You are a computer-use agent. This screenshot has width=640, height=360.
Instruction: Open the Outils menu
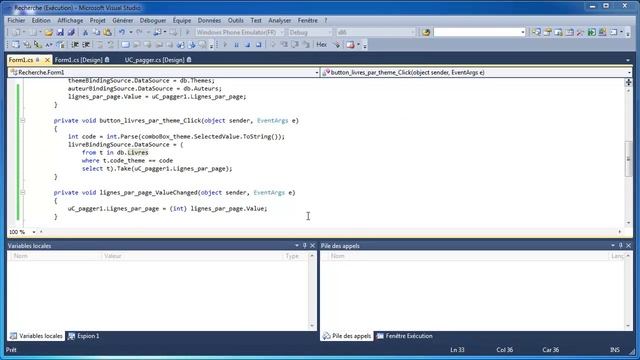click(236, 20)
